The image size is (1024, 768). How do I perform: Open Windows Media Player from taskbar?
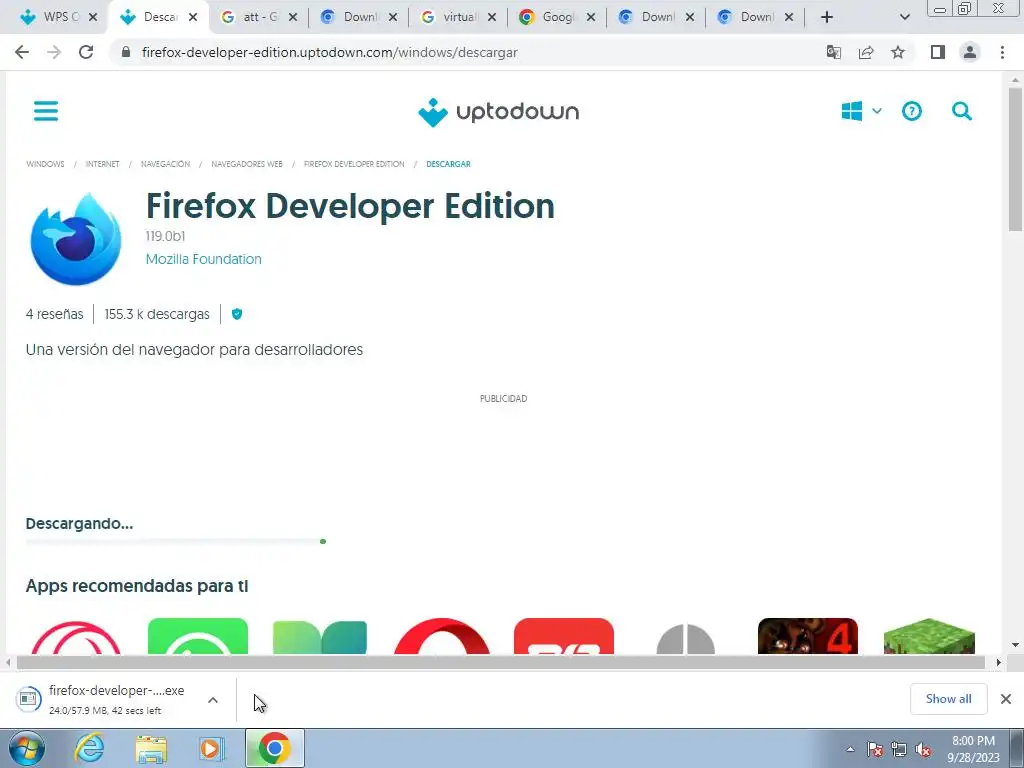[212, 748]
